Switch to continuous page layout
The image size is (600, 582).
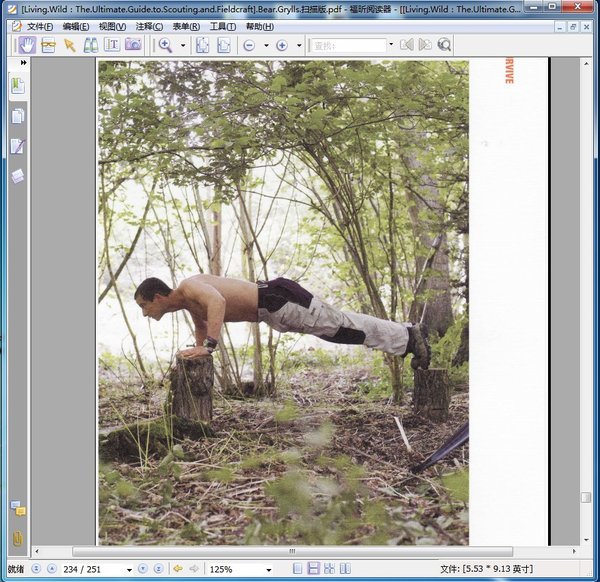313,569
